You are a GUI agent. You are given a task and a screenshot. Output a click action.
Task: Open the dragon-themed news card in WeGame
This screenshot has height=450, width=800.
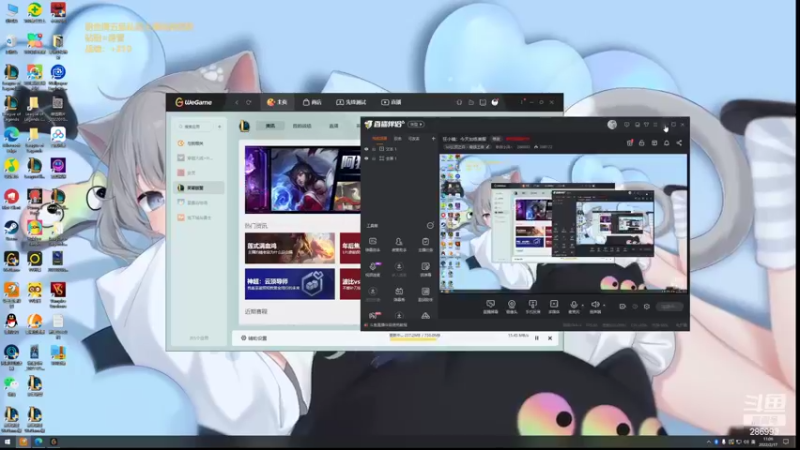[290, 248]
